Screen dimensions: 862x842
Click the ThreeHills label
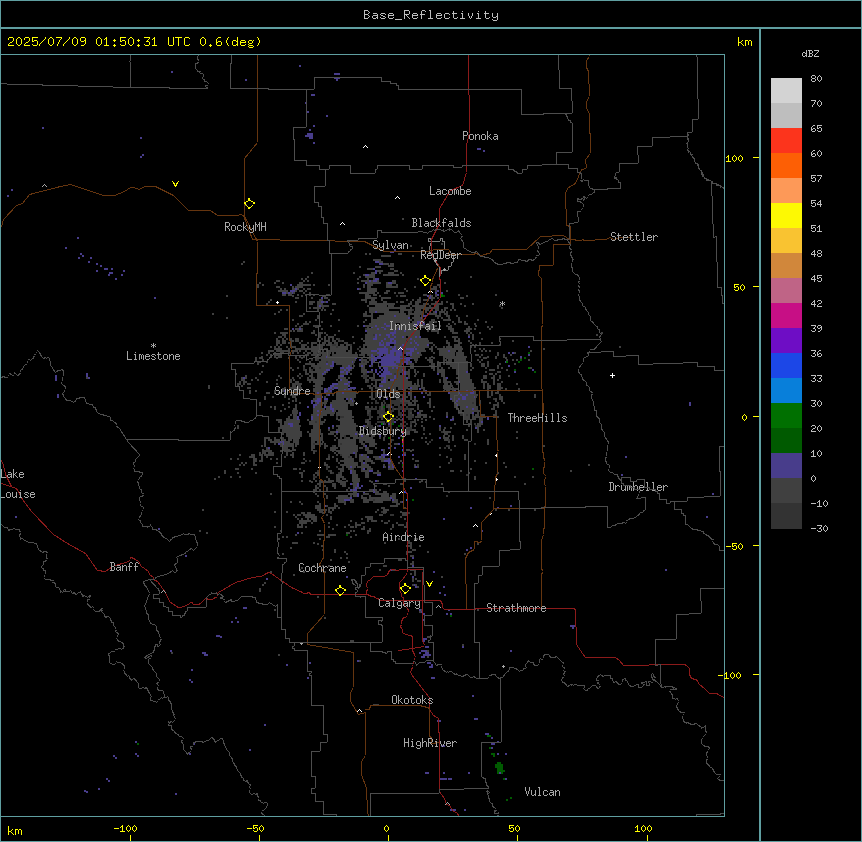coord(537,418)
